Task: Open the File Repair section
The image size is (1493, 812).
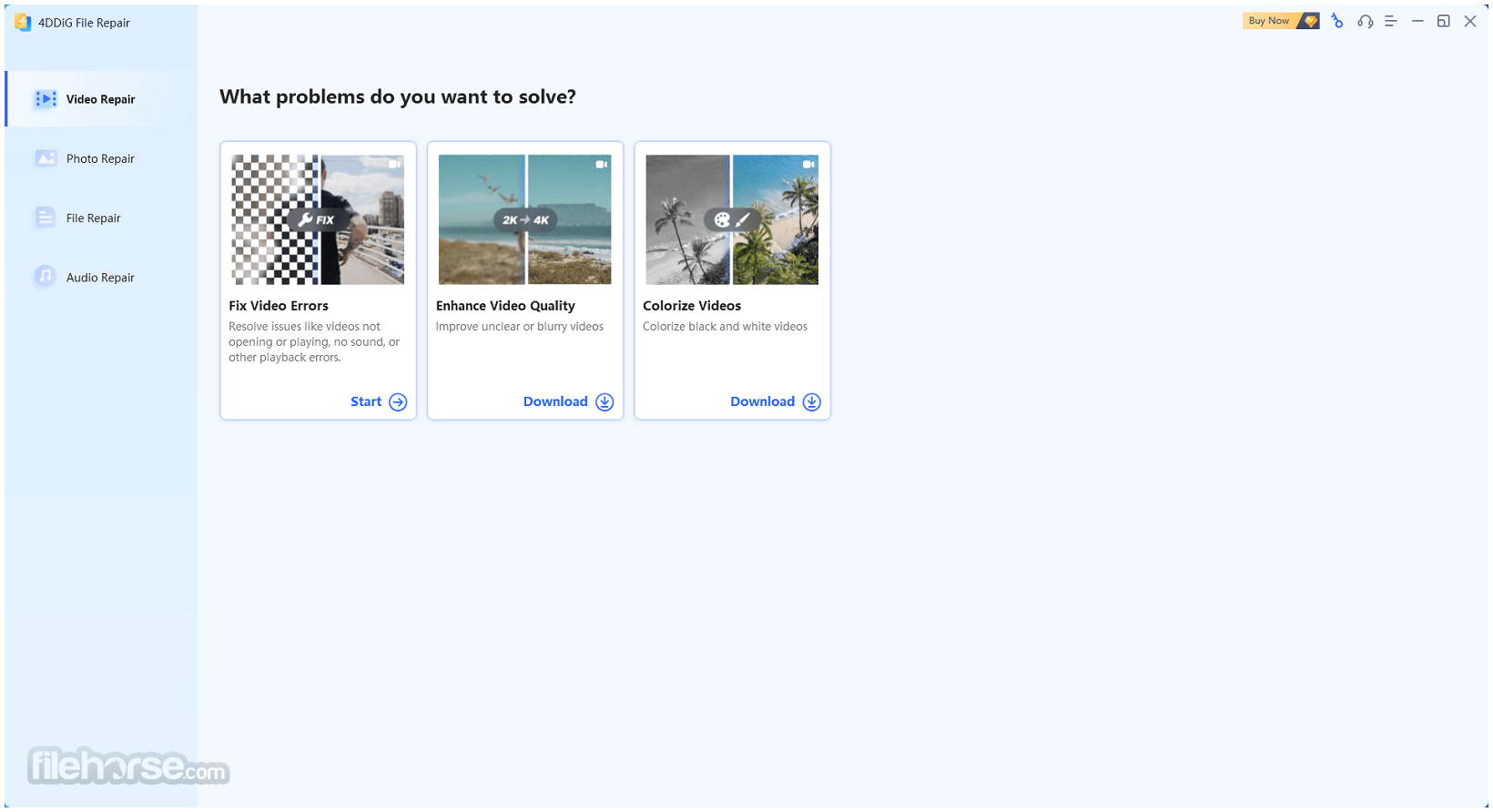Action: 93,218
